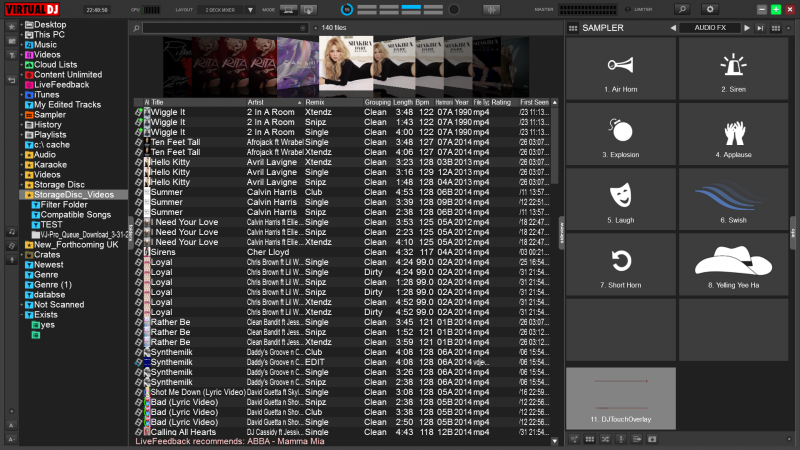
Task: Select the Sirens by Cher Lloyd track row
Action: (342, 252)
